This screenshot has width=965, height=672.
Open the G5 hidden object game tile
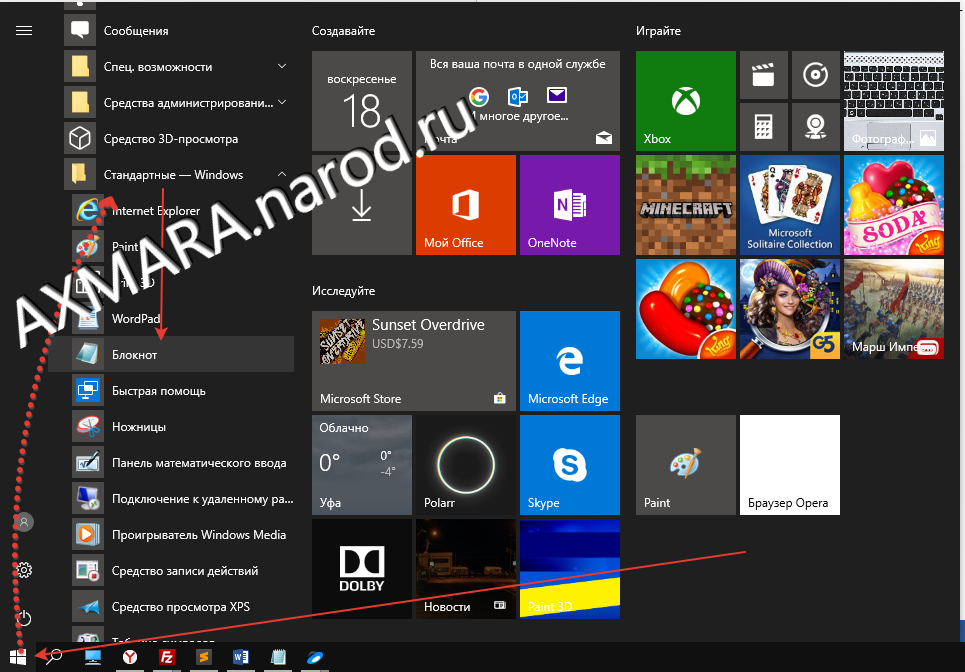click(x=790, y=309)
